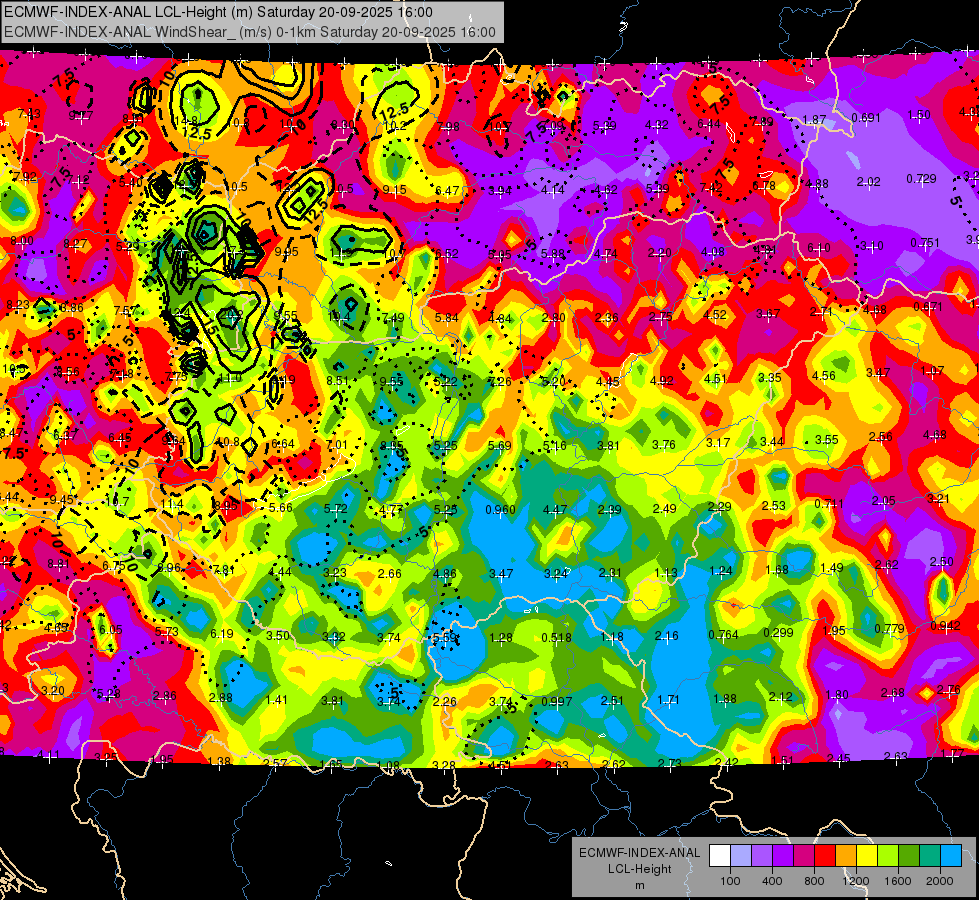Click the map value 14.8
The height and width of the screenshot is (900, 979).
(187, 121)
